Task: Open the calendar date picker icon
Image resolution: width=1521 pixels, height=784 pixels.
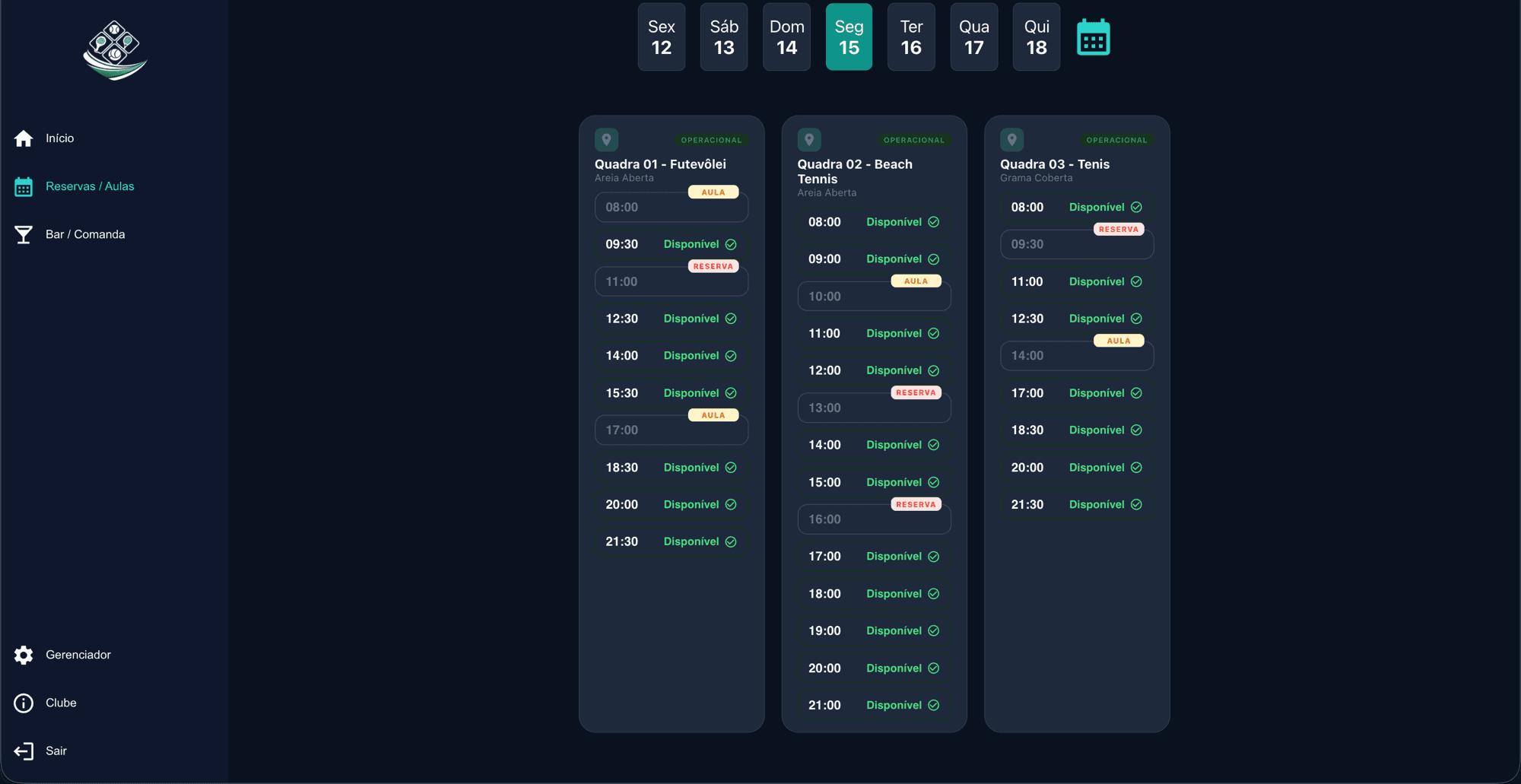Action: point(1094,37)
